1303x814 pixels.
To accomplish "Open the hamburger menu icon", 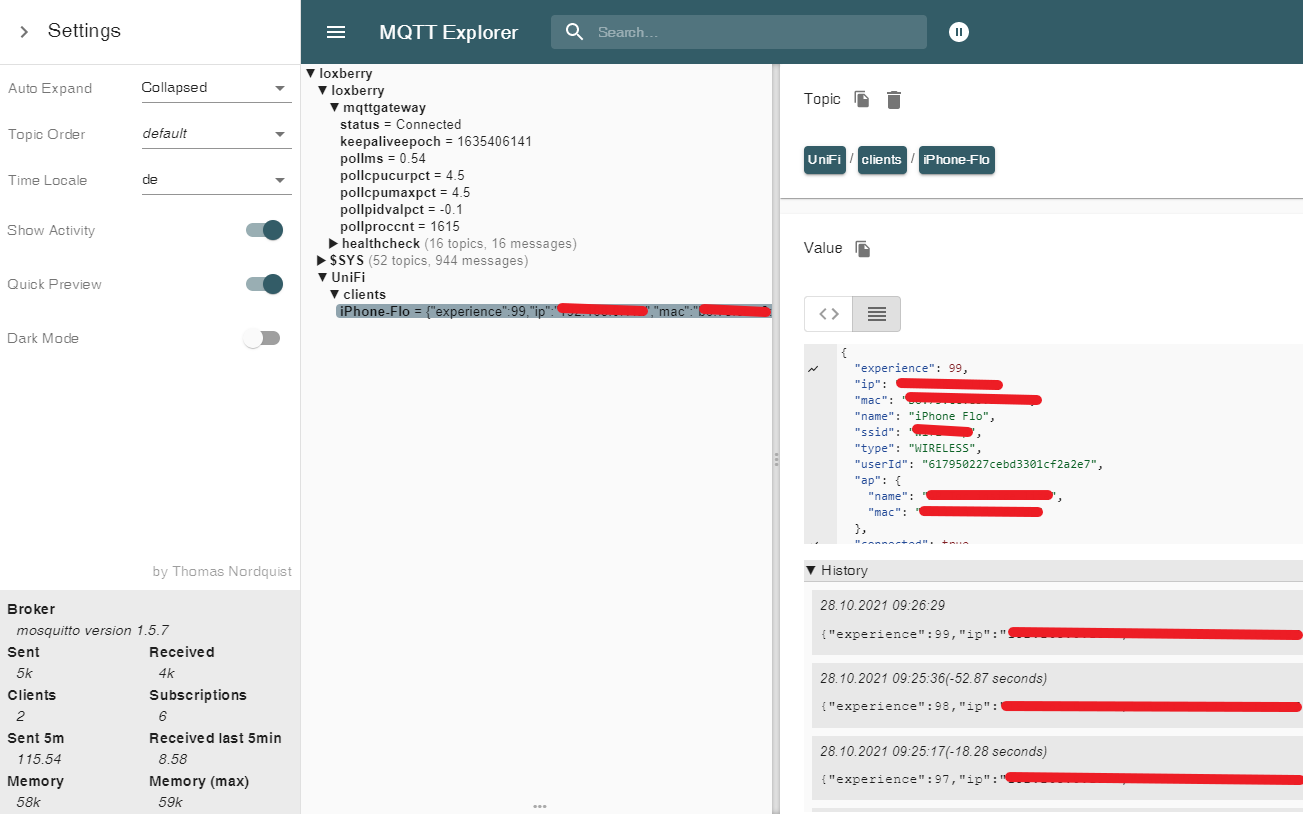I will tap(336, 32).
